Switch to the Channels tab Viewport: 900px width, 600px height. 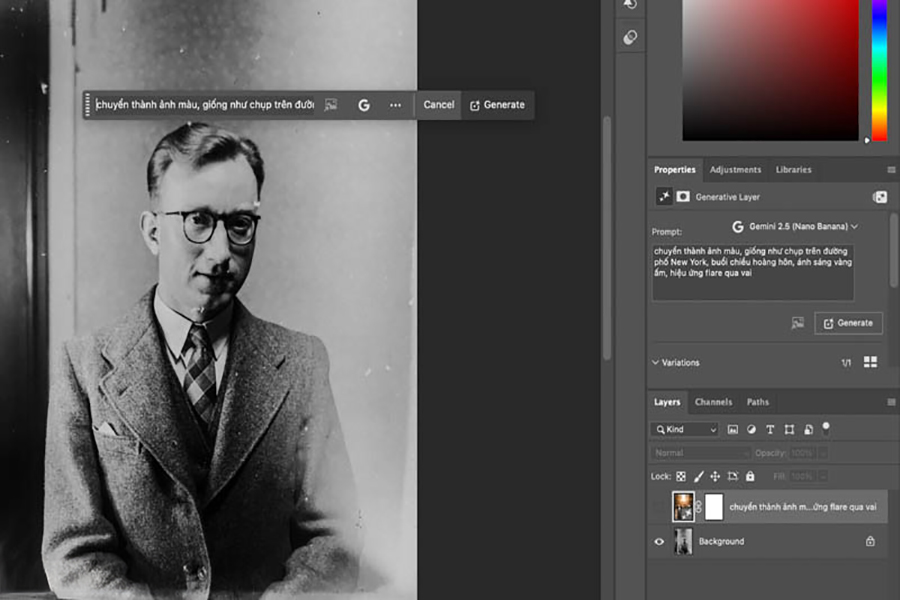[x=713, y=402]
